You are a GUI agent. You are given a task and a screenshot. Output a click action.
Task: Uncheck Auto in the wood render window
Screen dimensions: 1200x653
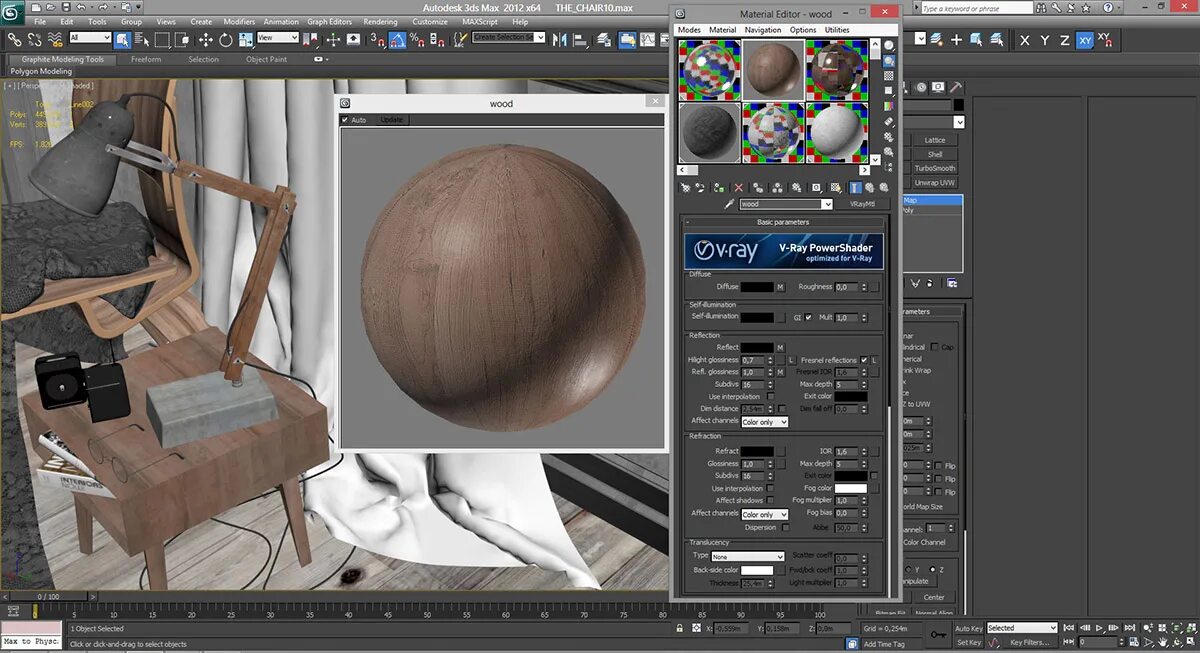[348, 119]
